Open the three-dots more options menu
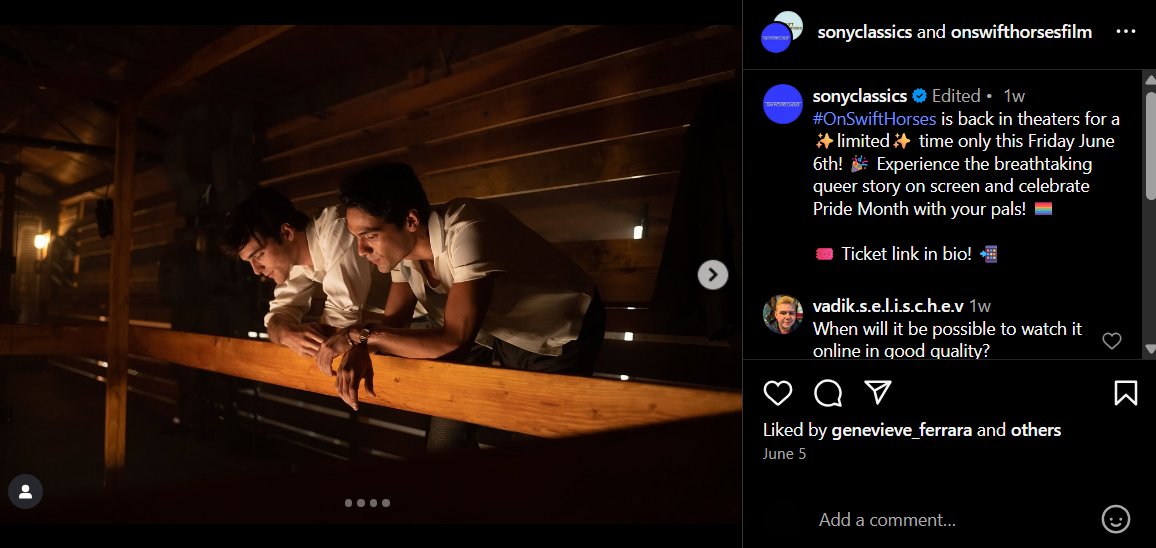Screen dimensions: 1156x548 point(1126,32)
